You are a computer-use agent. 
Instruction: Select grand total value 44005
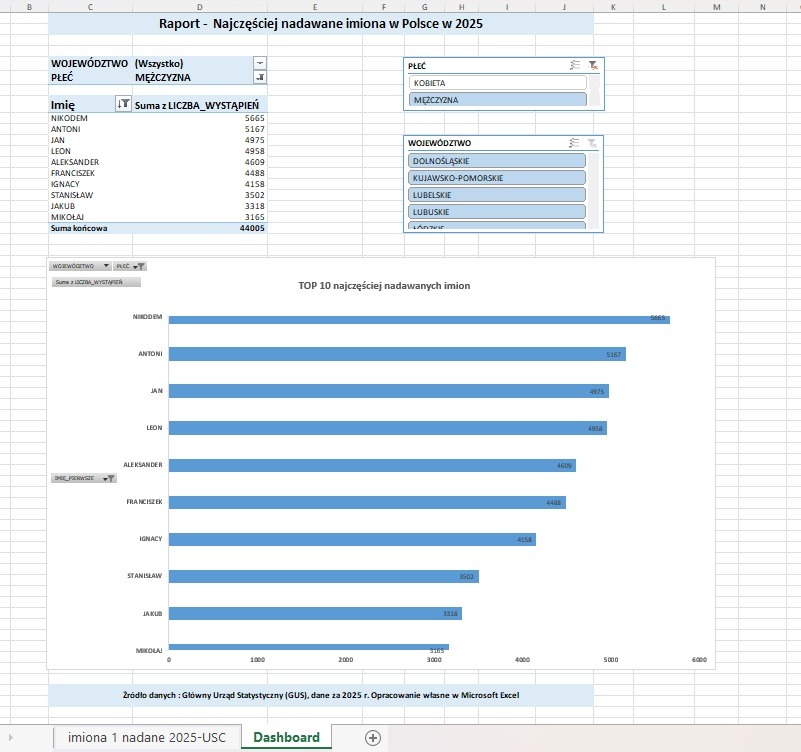pyautogui.click(x=200, y=228)
